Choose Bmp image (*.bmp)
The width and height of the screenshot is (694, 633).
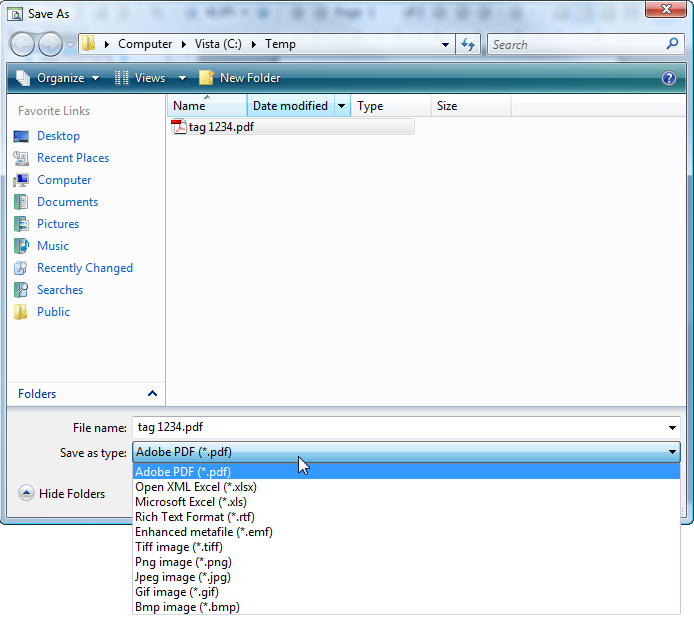point(406,607)
